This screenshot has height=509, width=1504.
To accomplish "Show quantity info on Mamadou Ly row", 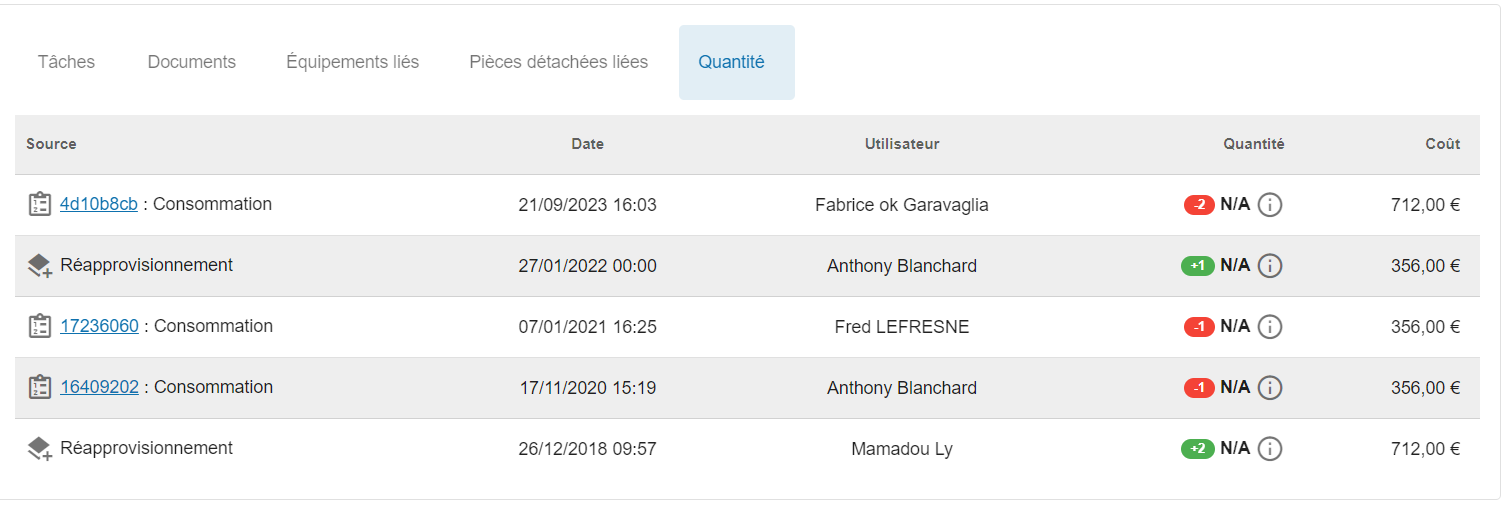I will [x=1270, y=449].
